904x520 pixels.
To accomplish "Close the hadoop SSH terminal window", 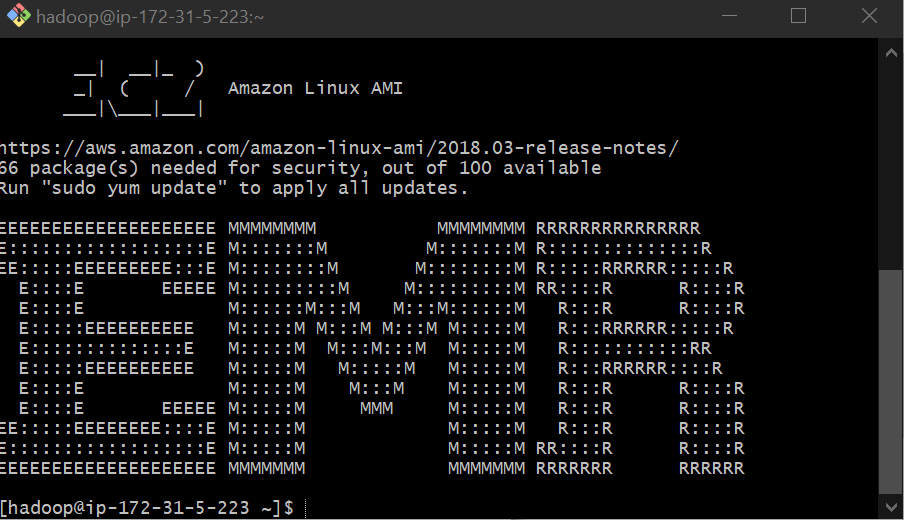I will pos(869,16).
